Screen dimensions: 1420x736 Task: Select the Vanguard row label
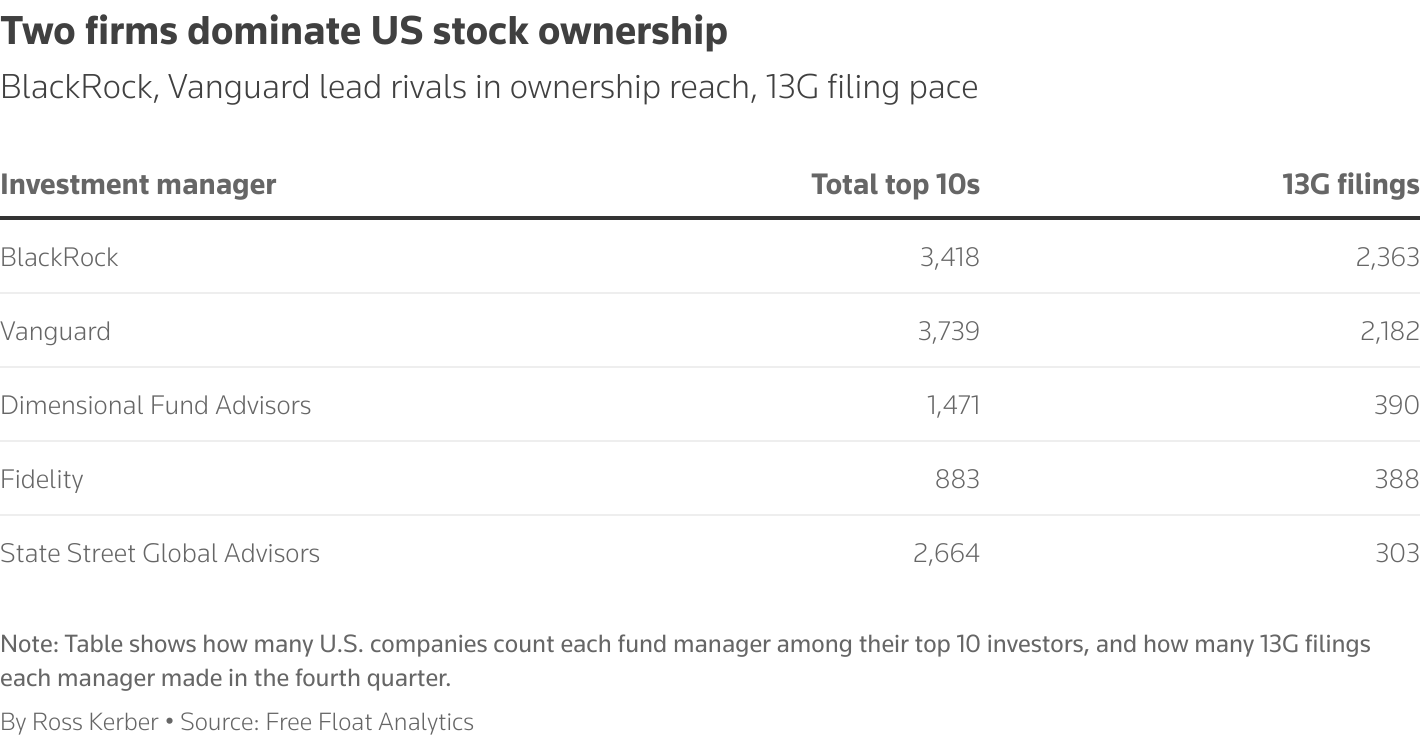pyautogui.click(x=55, y=331)
